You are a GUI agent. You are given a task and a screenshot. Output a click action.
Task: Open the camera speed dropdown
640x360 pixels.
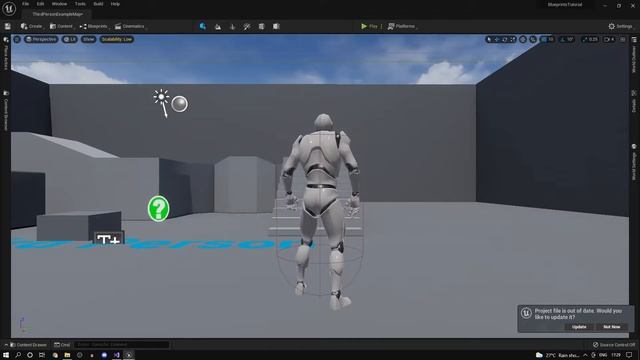pos(609,40)
